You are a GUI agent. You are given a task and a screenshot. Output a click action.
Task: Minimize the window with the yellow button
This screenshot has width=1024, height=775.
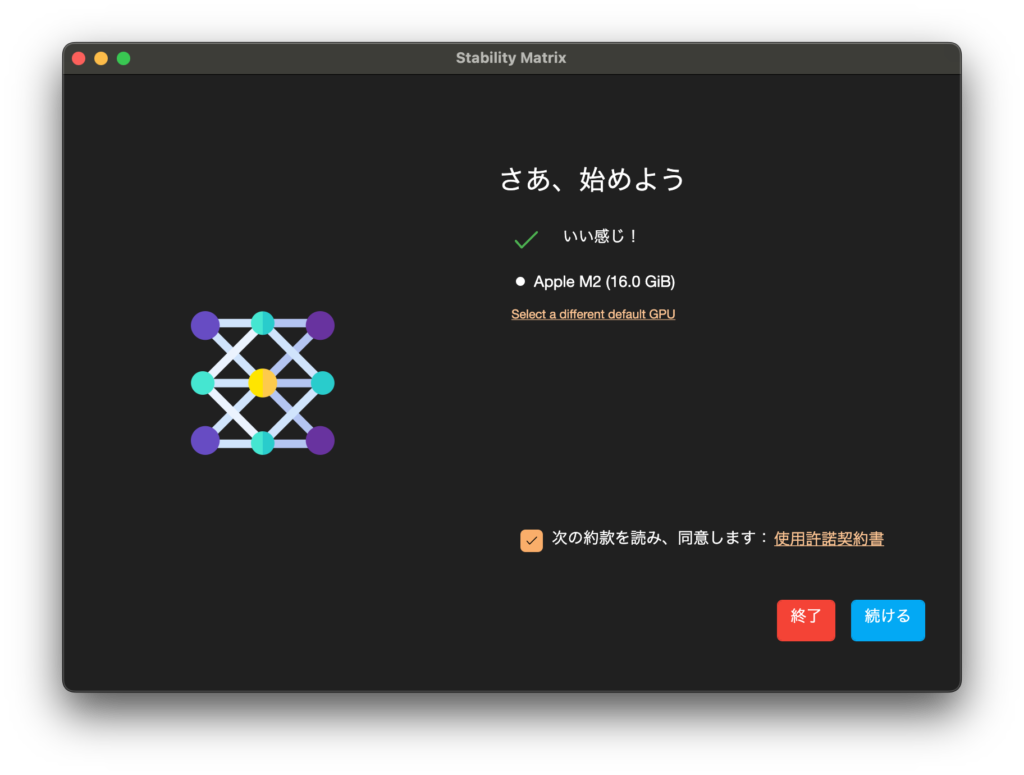(101, 58)
